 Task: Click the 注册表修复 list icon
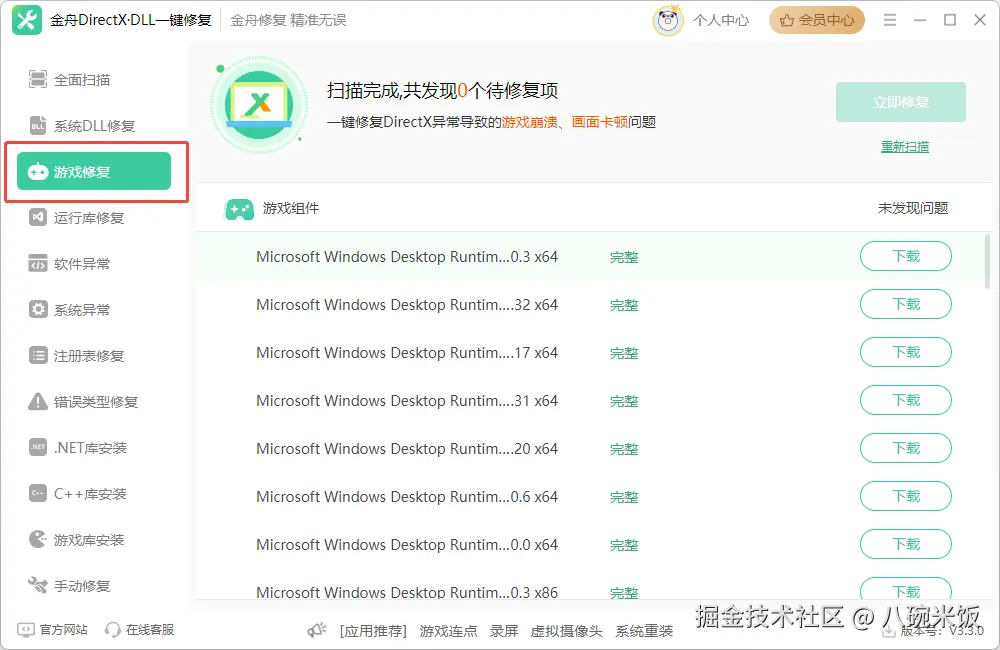38,355
